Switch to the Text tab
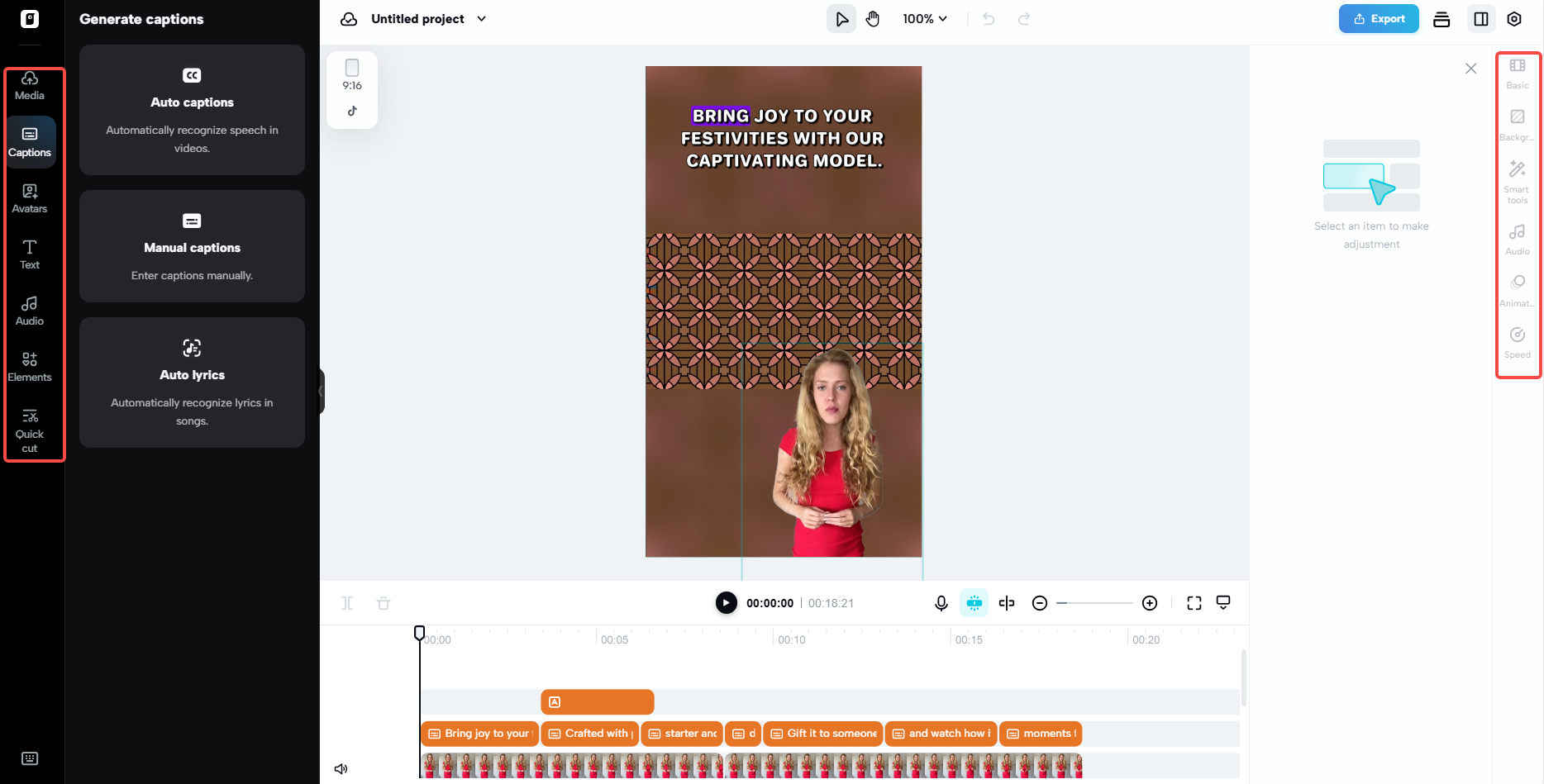This screenshot has height=784, width=1544. coord(30,254)
